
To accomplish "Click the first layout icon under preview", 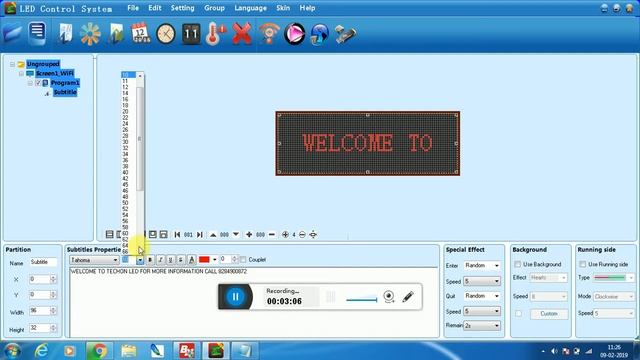I will (x=109, y=234).
